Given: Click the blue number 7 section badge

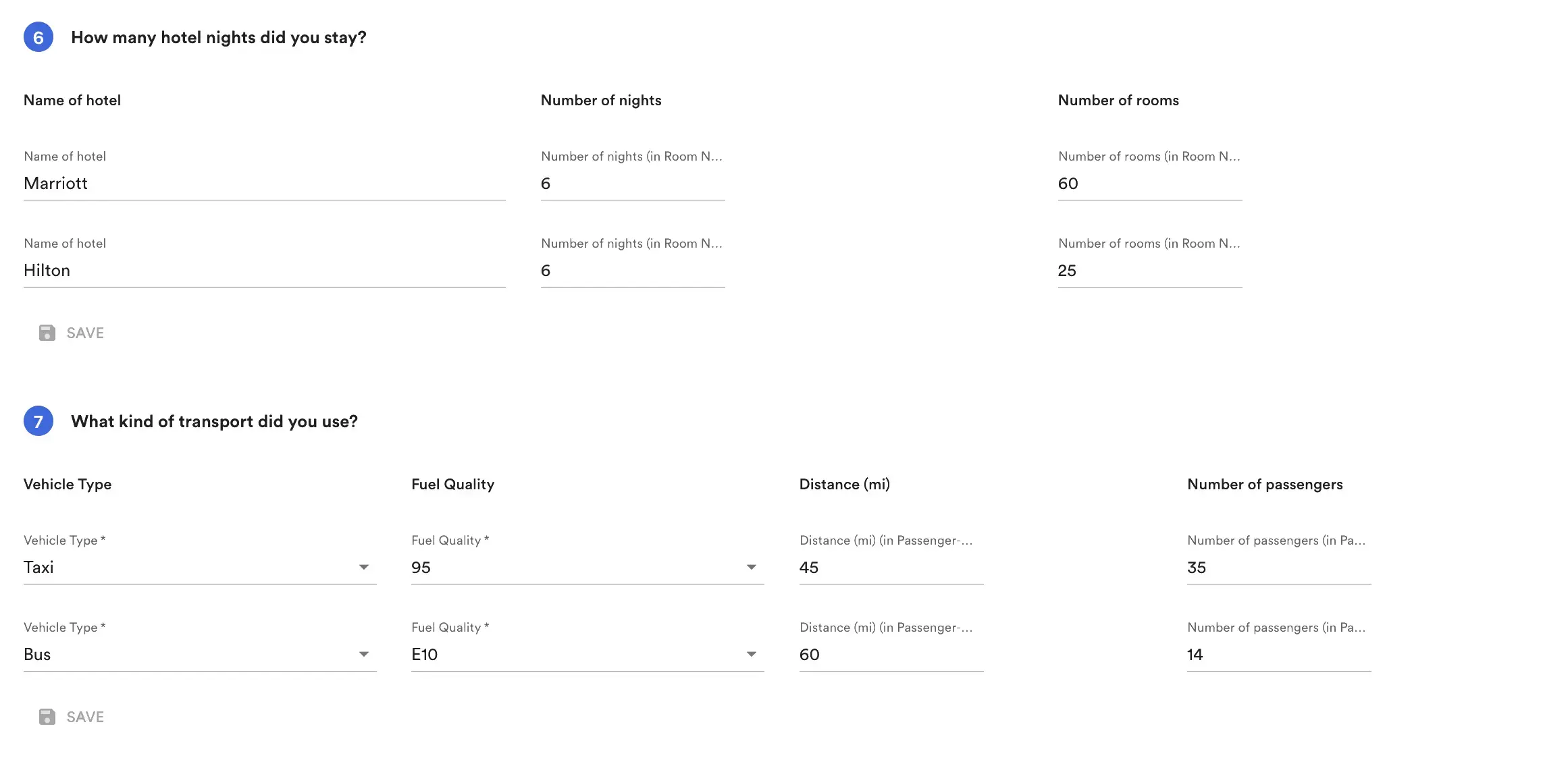Looking at the screenshot, I should (38, 420).
